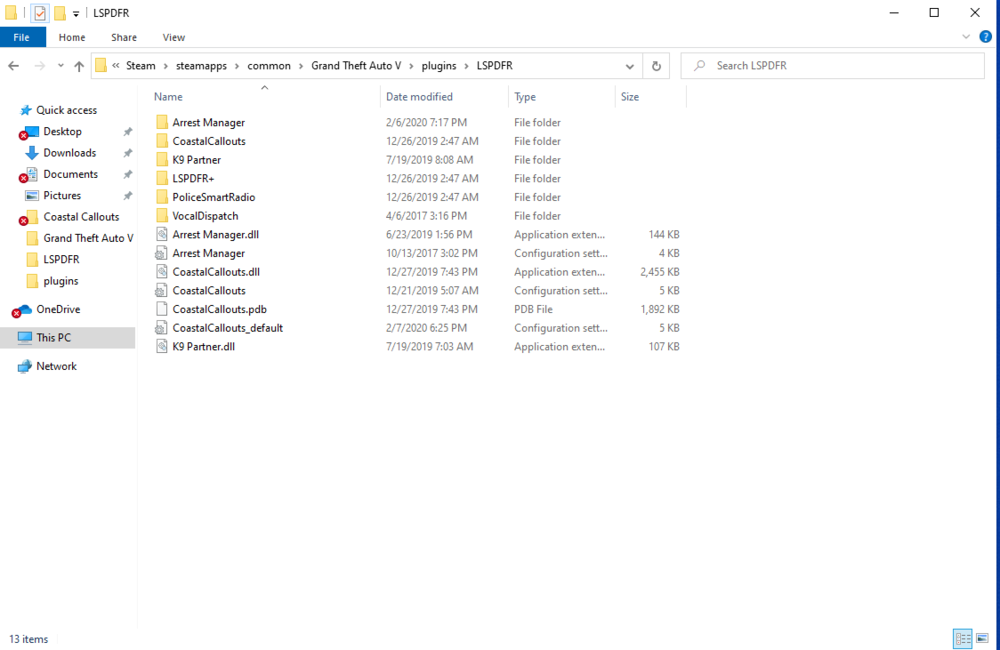1000x650 pixels.
Task: Click the refresh button in the address bar
Action: (x=656, y=65)
